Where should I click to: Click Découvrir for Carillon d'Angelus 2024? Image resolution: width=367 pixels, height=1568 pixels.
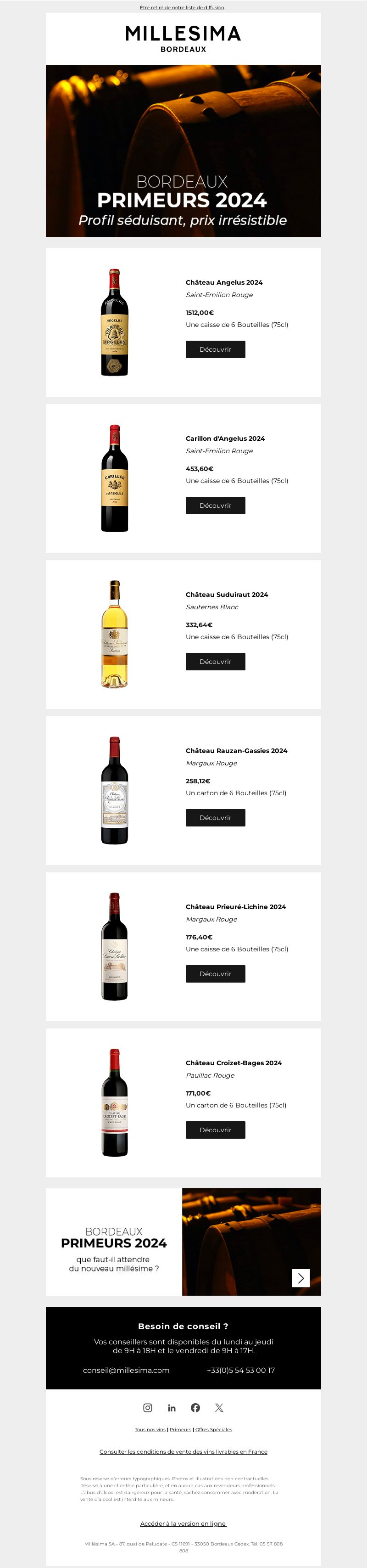[216, 505]
